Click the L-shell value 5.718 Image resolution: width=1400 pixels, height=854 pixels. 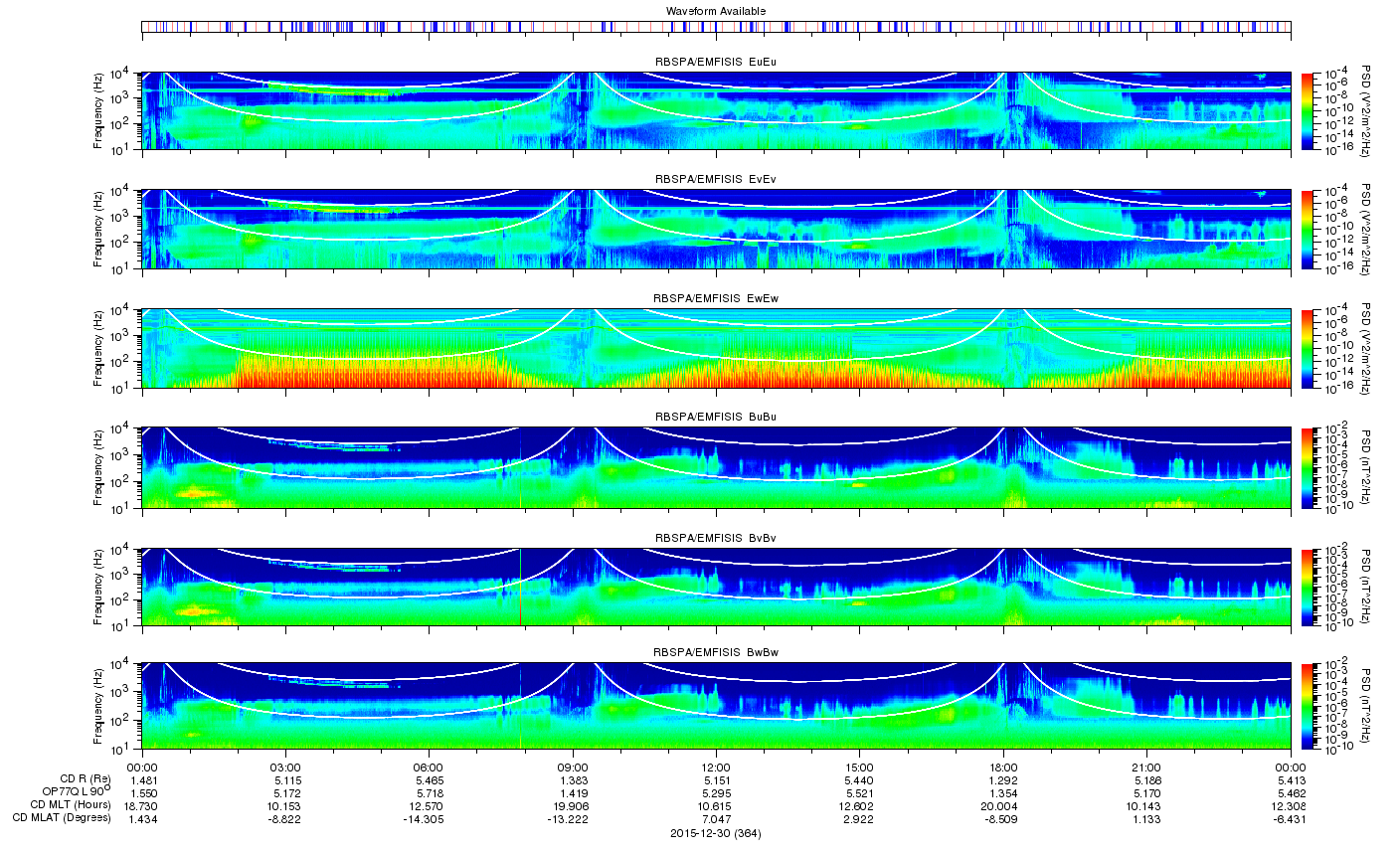(429, 792)
